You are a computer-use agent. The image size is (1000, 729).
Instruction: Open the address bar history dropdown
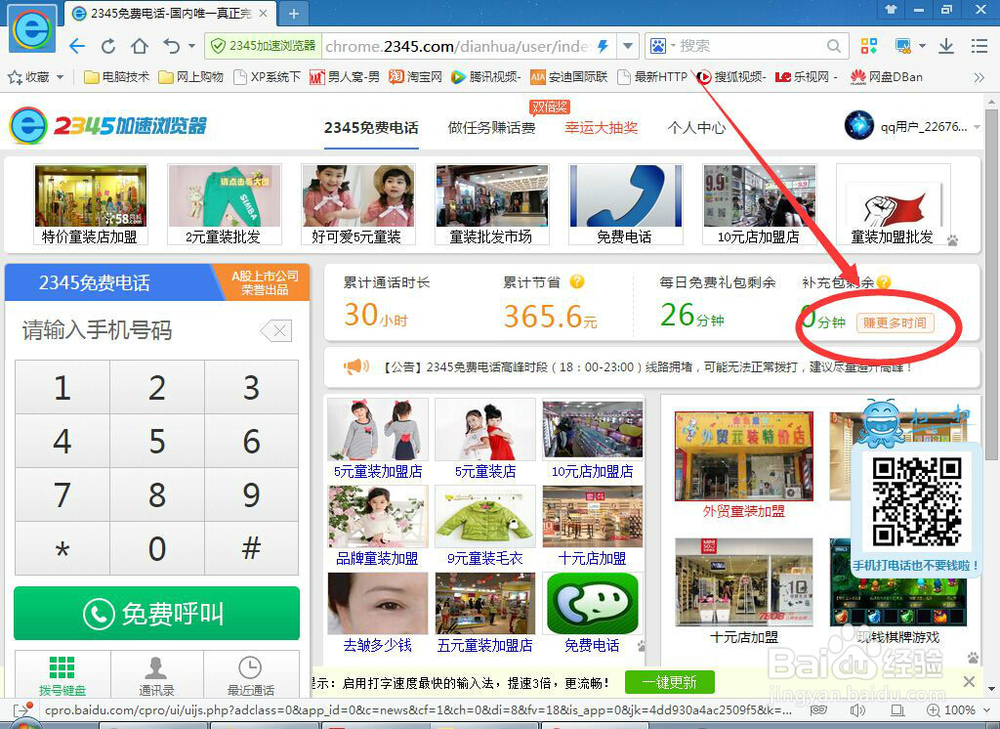click(x=628, y=46)
